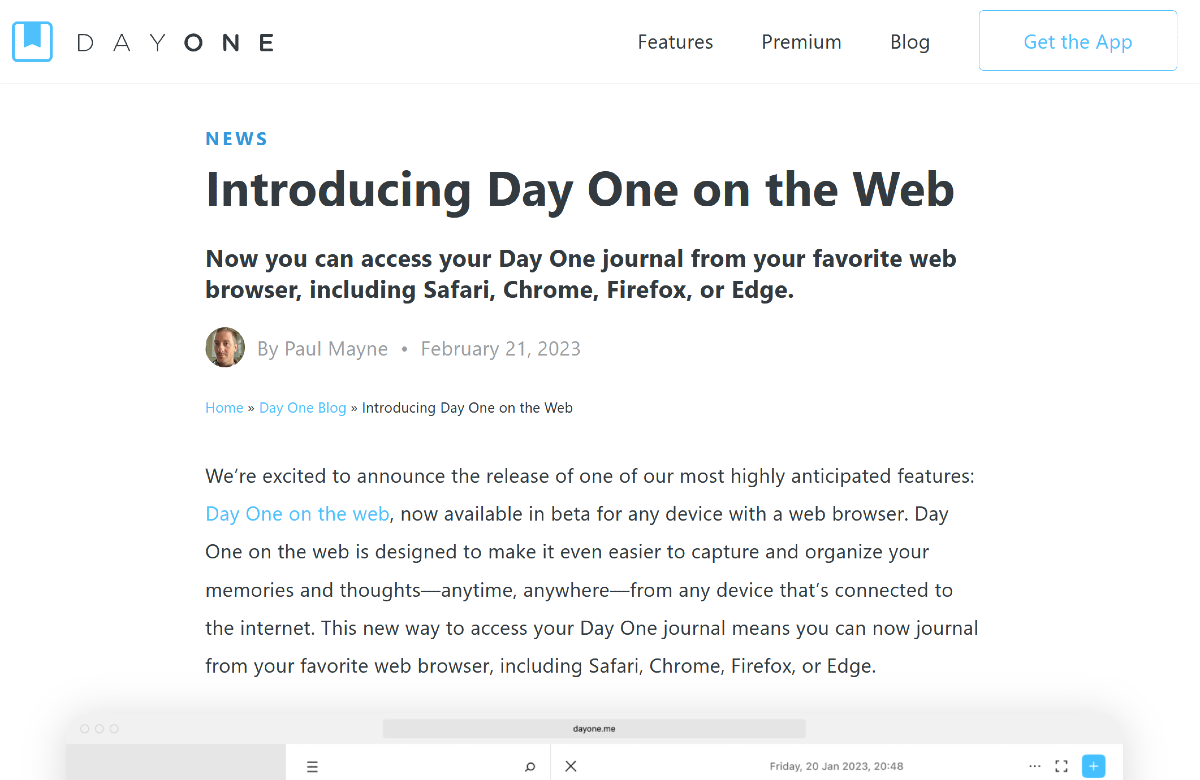Screen dimensions: 1200x780
Task: Close the journal entry with the X icon
Action: pos(570,766)
